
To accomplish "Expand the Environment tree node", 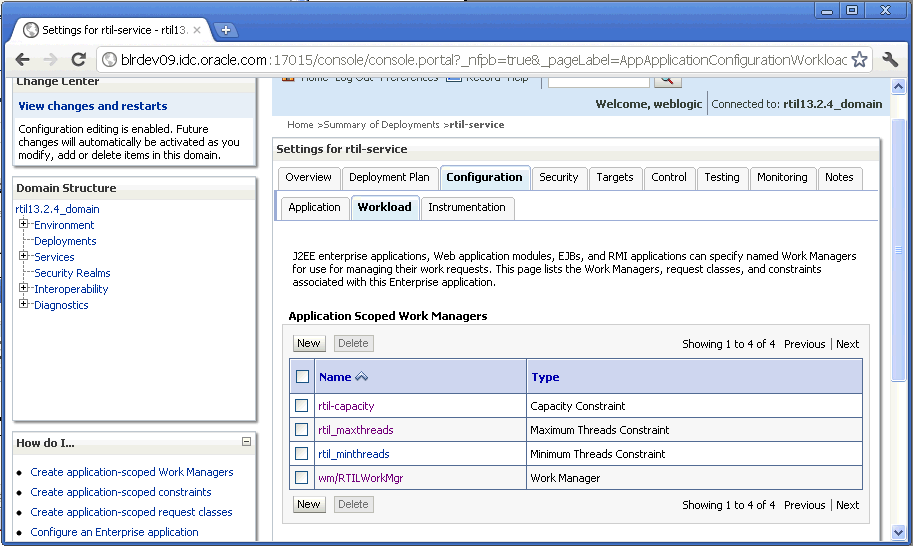I will pyautogui.click(x=23, y=224).
